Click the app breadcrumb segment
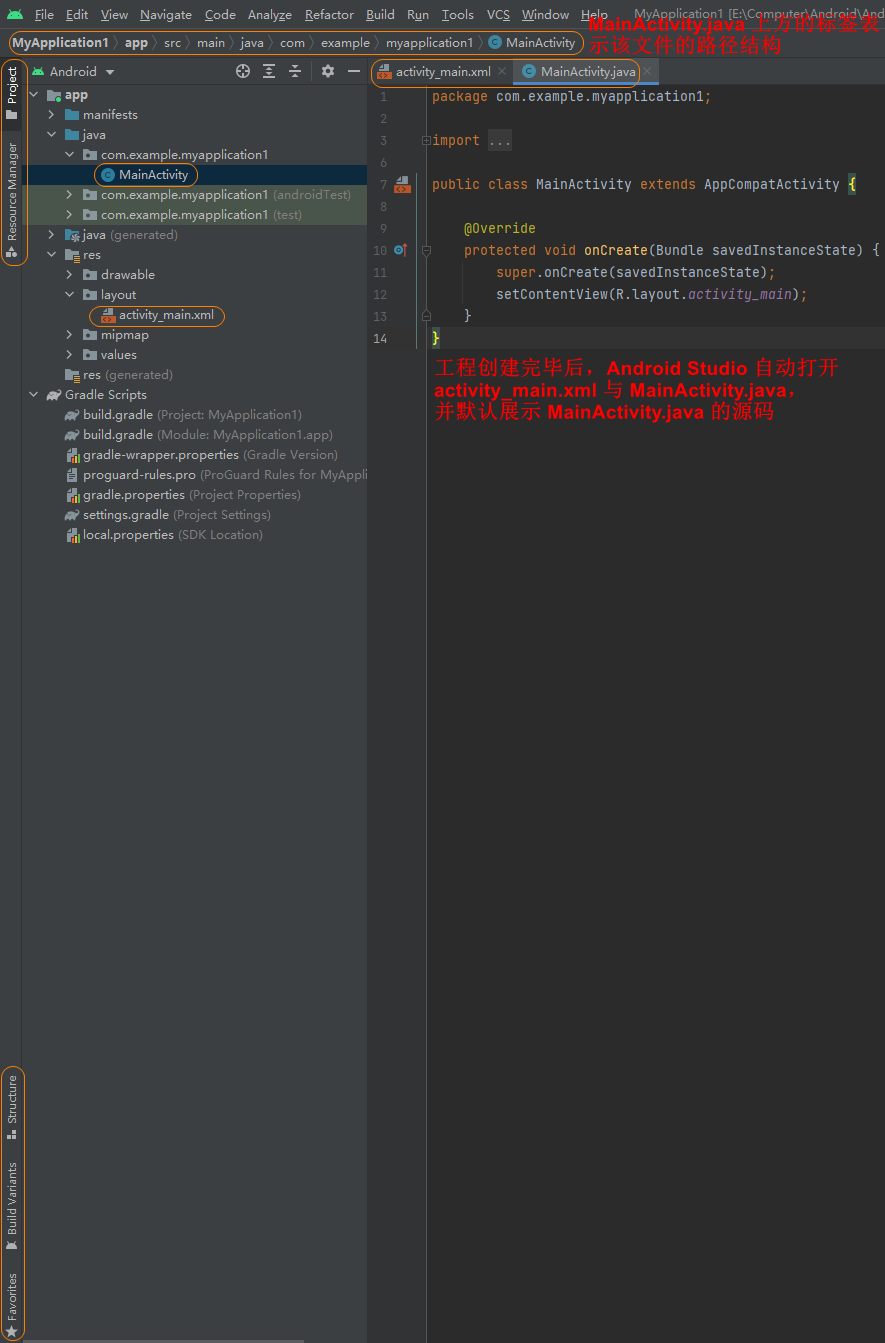The width and height of the screenshot is (885, 1343). 136,43
